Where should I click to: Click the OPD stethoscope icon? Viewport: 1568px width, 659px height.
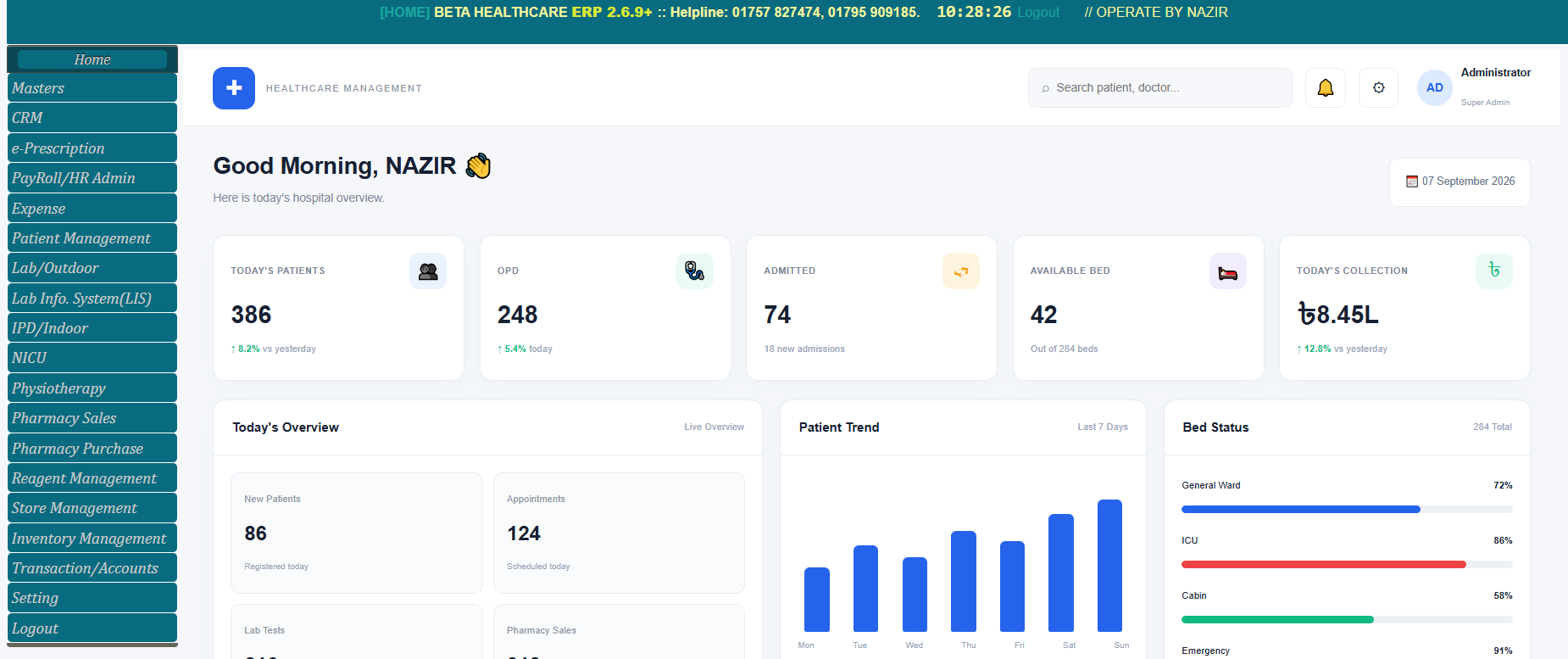click(x=695, y=271)
